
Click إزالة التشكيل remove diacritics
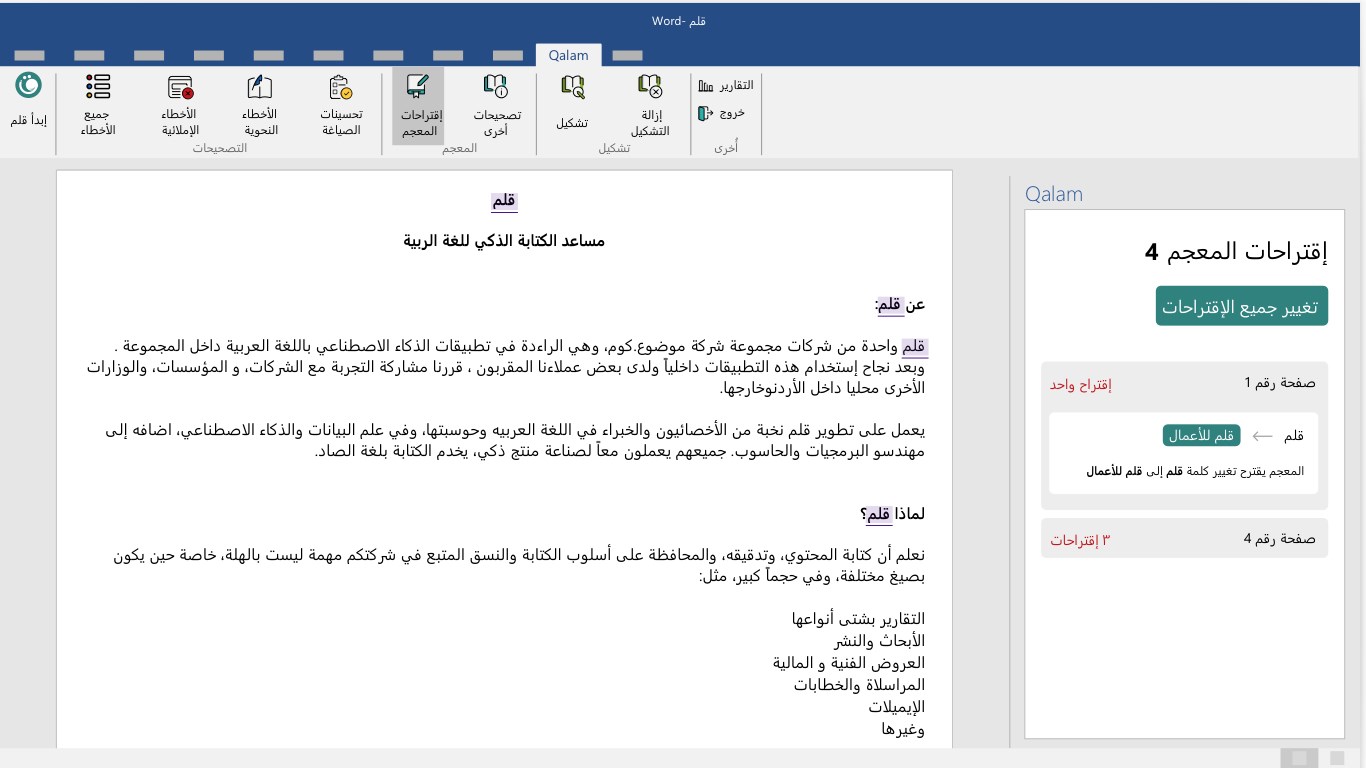point(650,105)
